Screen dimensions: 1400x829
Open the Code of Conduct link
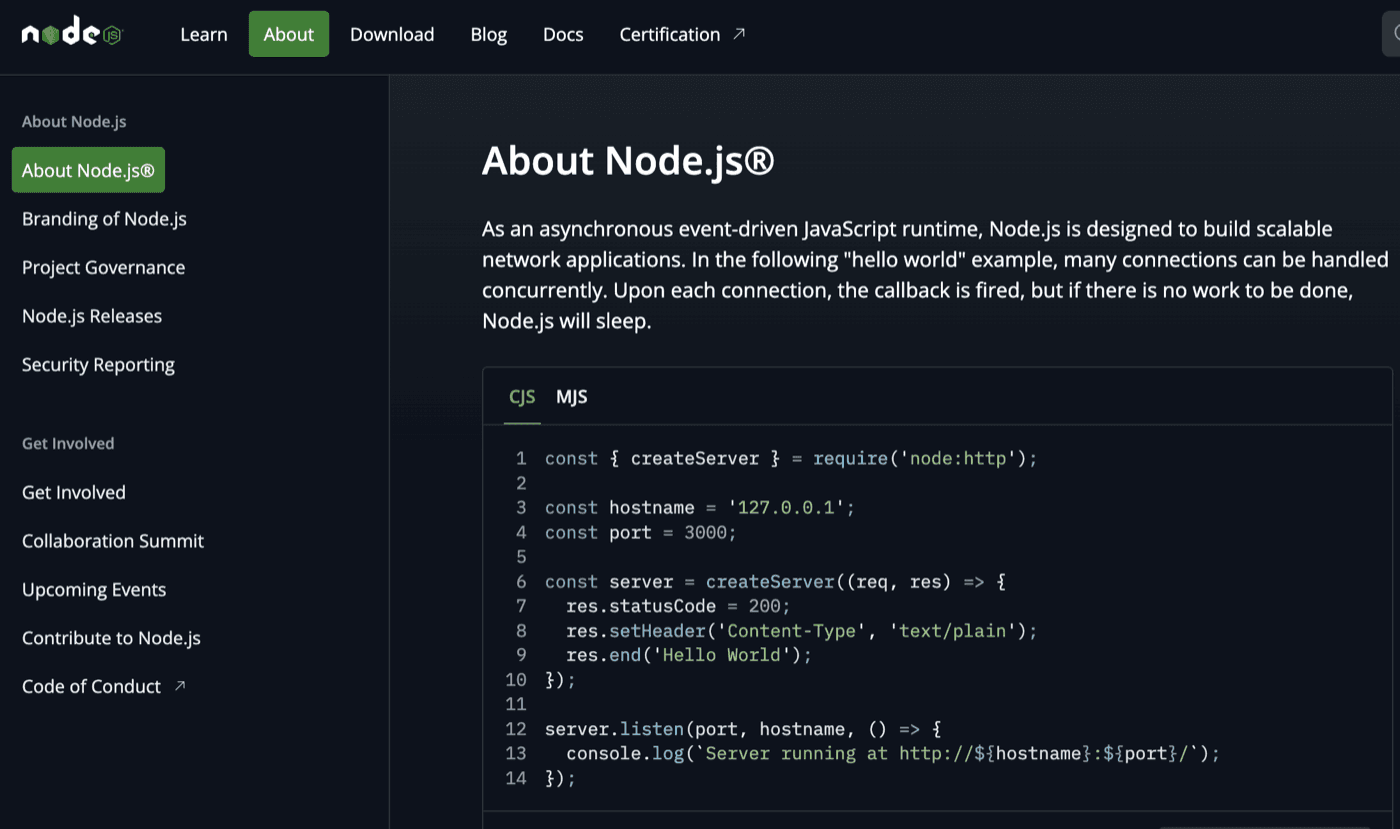click(104, 687)
